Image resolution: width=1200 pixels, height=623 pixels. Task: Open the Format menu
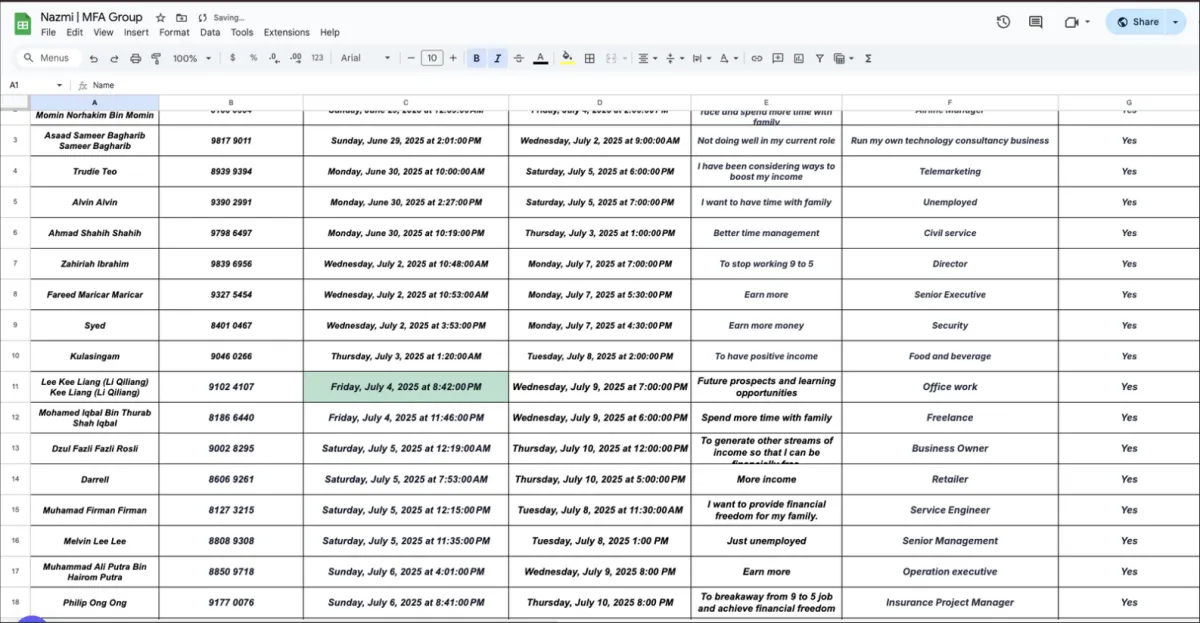174,32
